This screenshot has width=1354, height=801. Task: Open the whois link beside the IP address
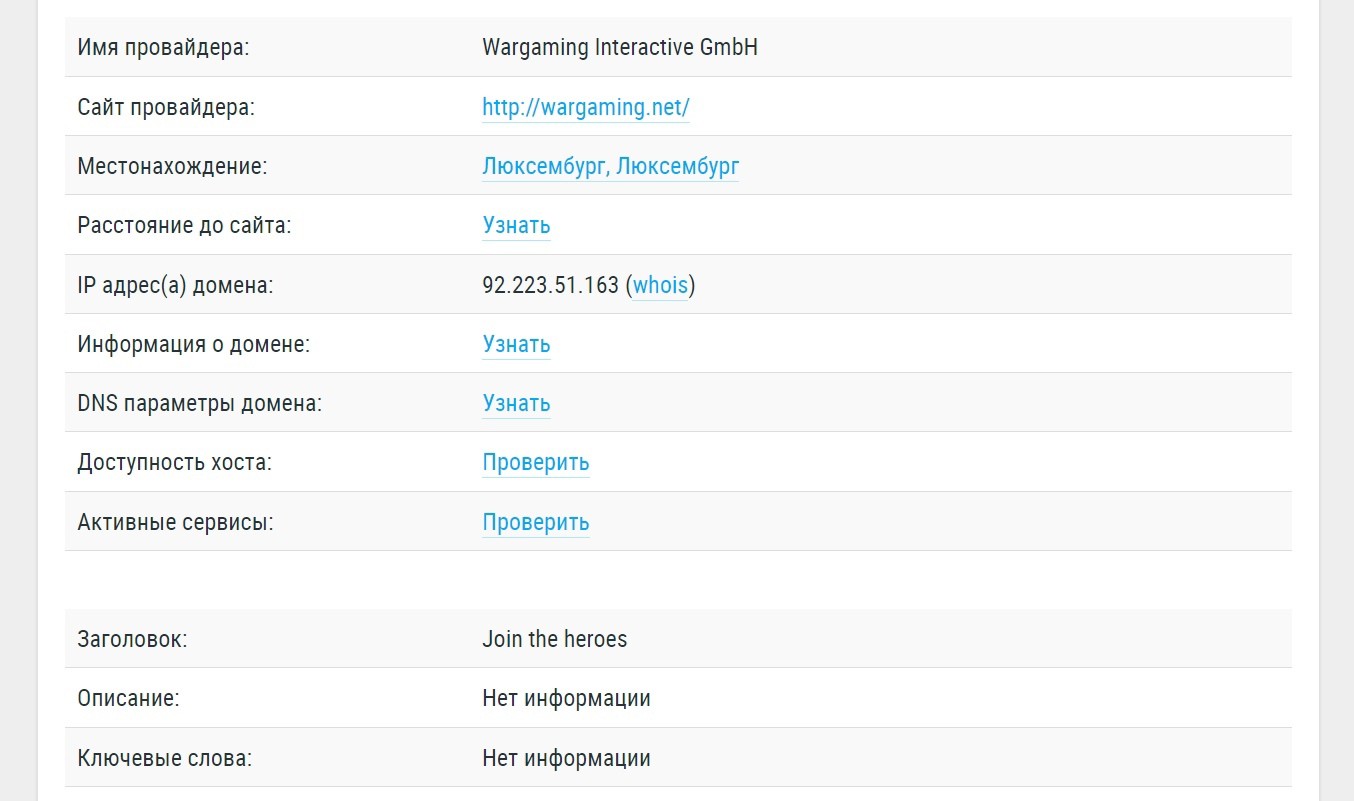[x=660, y=285]
